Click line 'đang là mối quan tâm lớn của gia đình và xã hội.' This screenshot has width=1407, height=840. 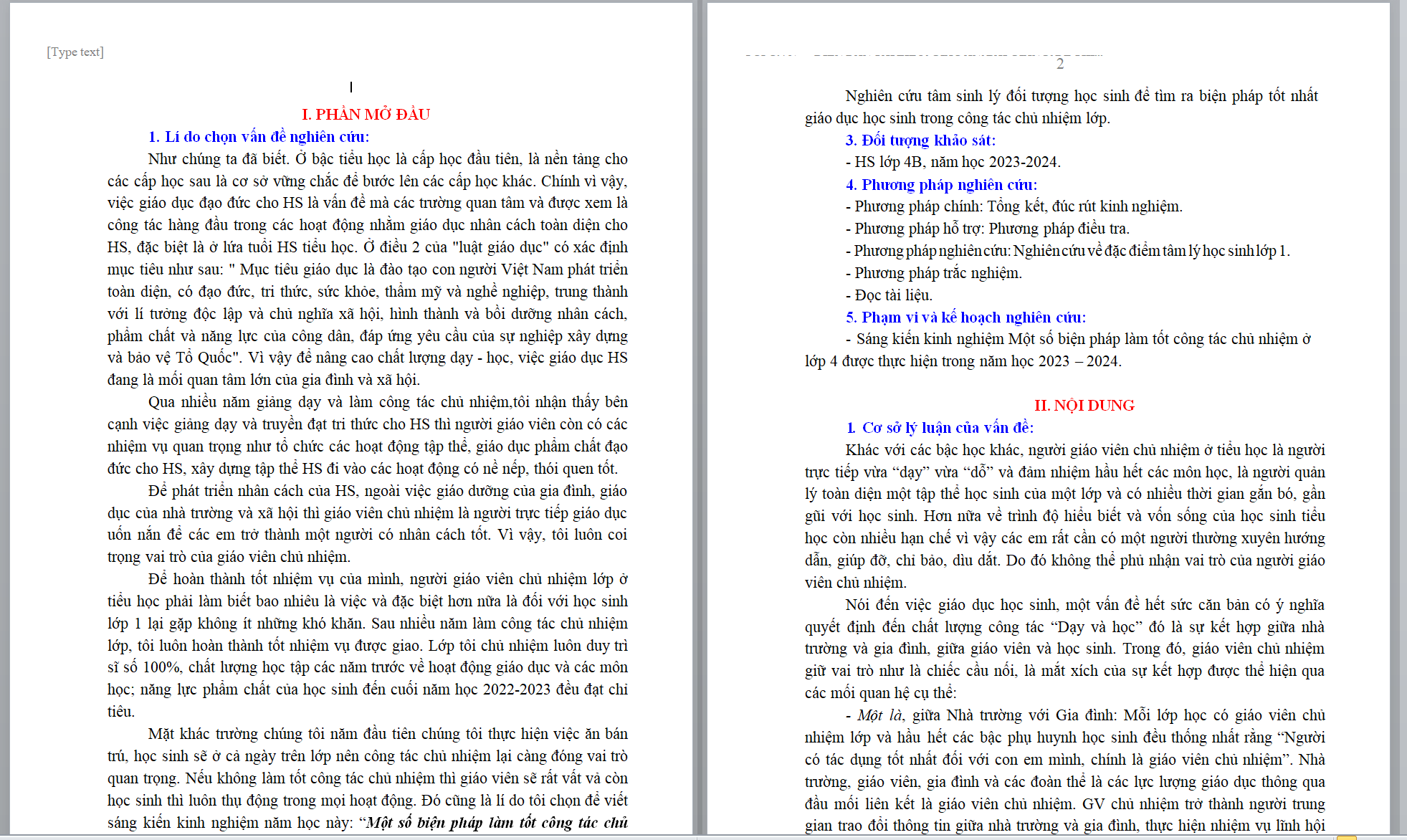[264, 380]
